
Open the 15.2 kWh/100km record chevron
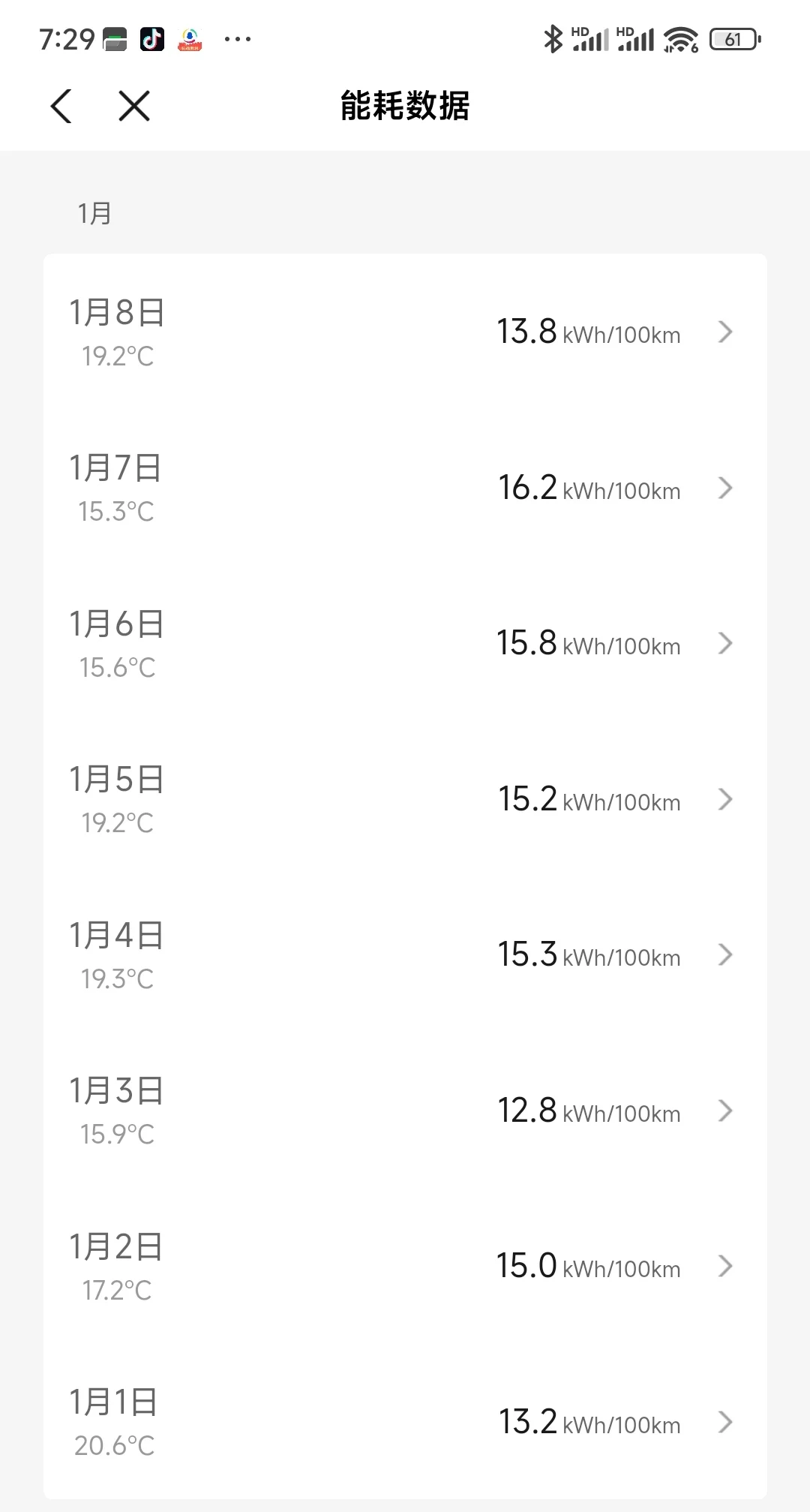point(724,799)
